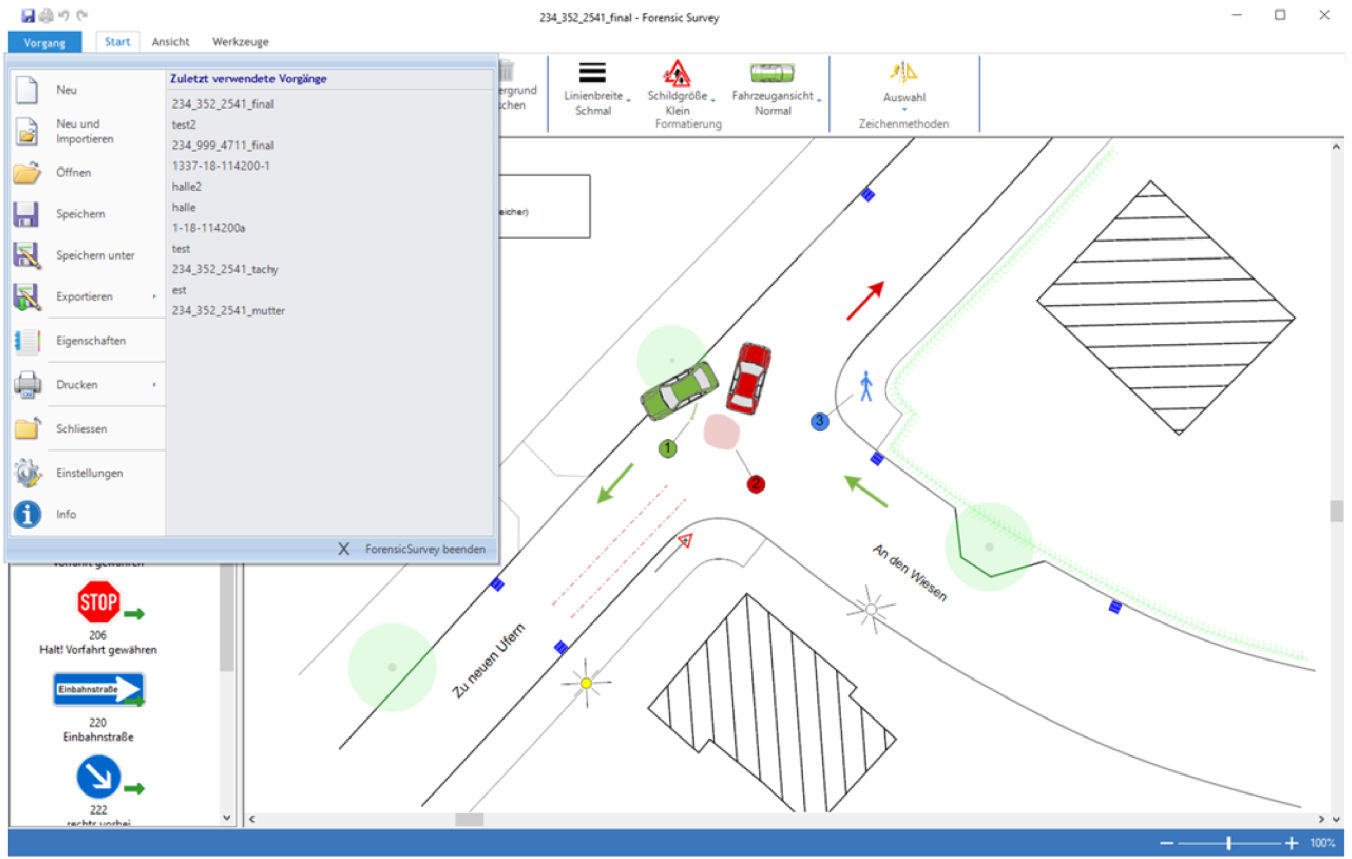
Task: Switch to the Ansicht ribbon tab
Action: 170,42
